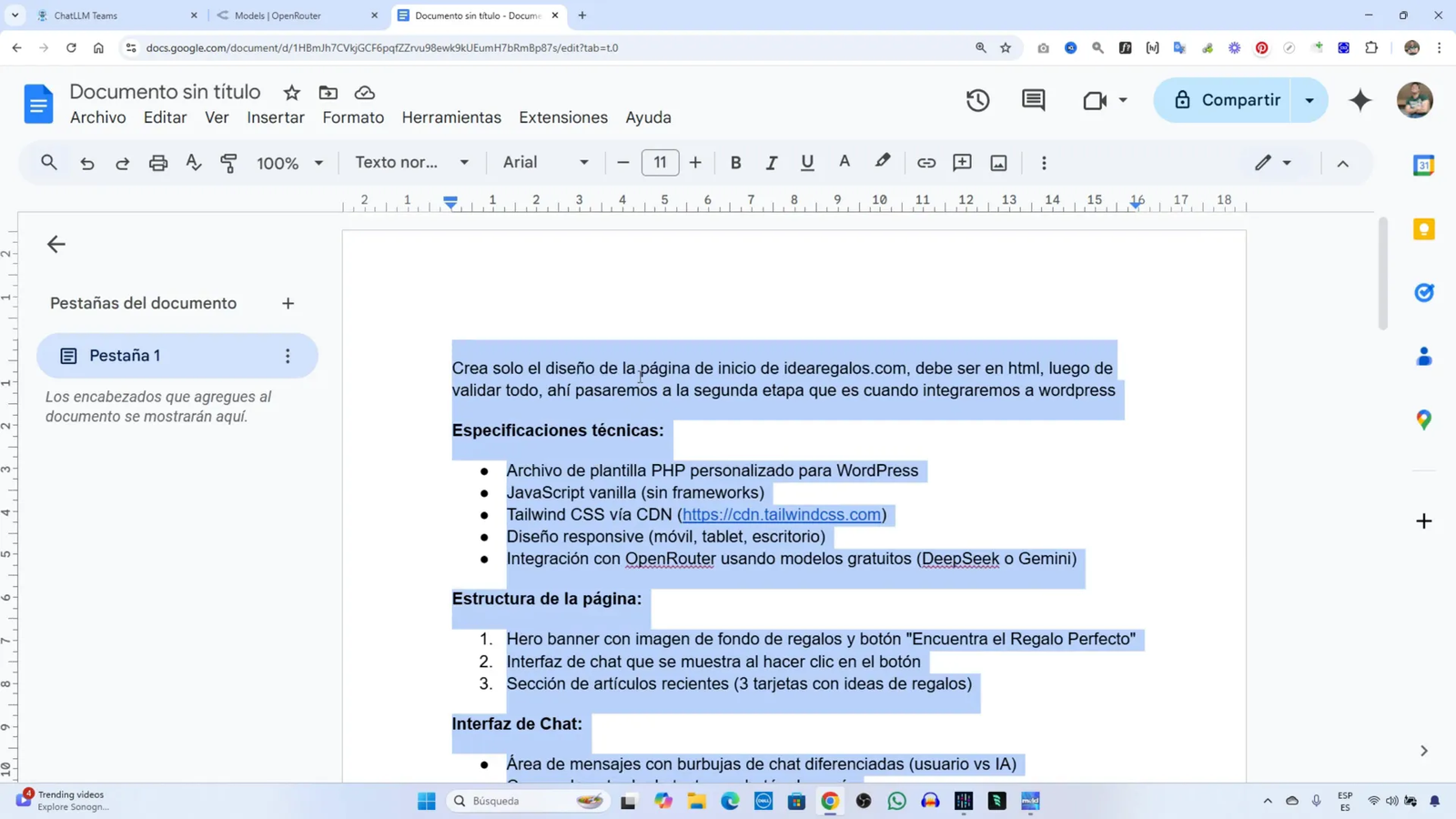Image resolution: width=1456 pixels, height=819 pixels.
Task: Select the Paint format tool
Action: point(227,163)
